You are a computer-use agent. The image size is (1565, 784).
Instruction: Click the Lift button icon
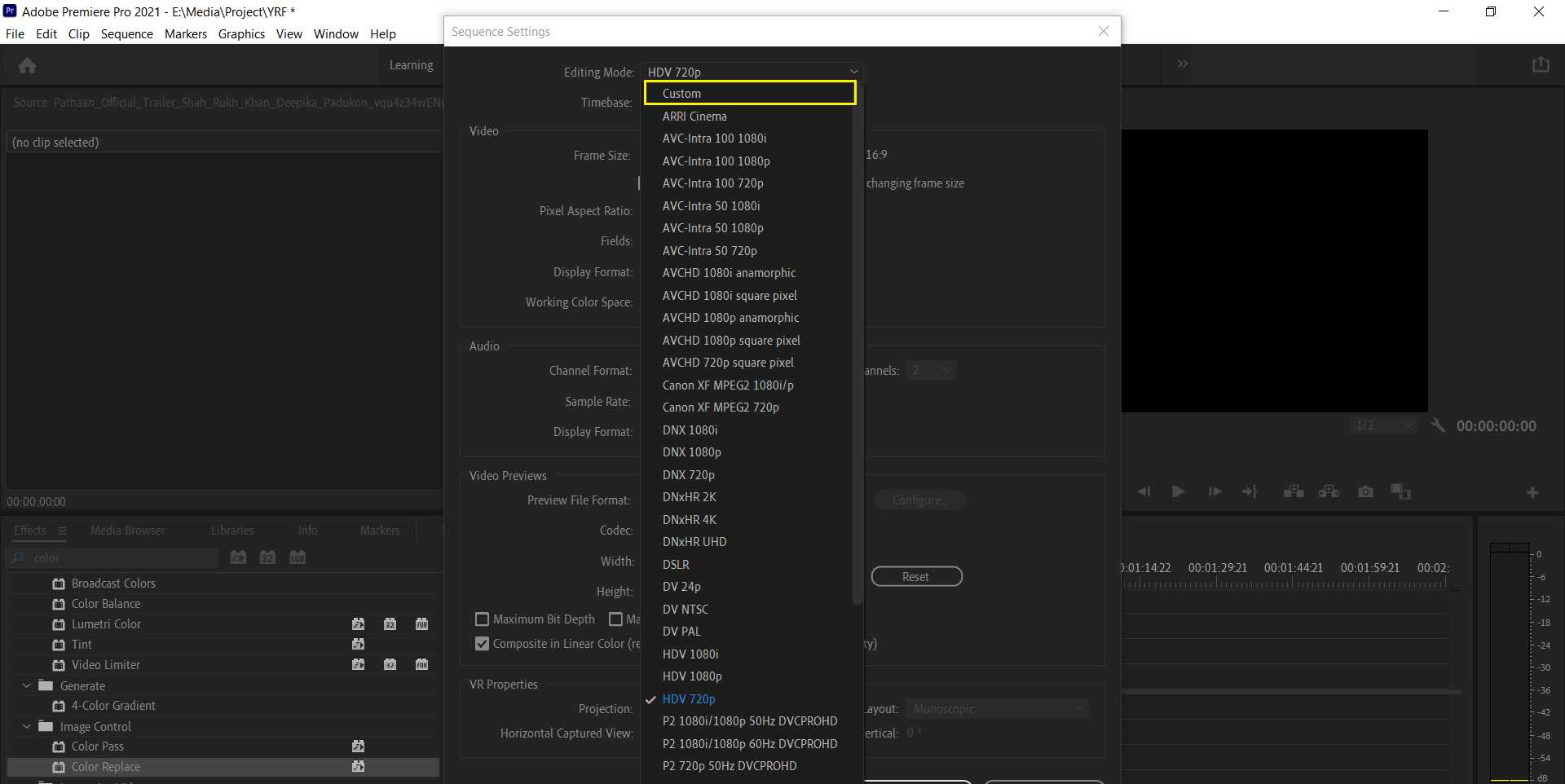(1294, 491)
